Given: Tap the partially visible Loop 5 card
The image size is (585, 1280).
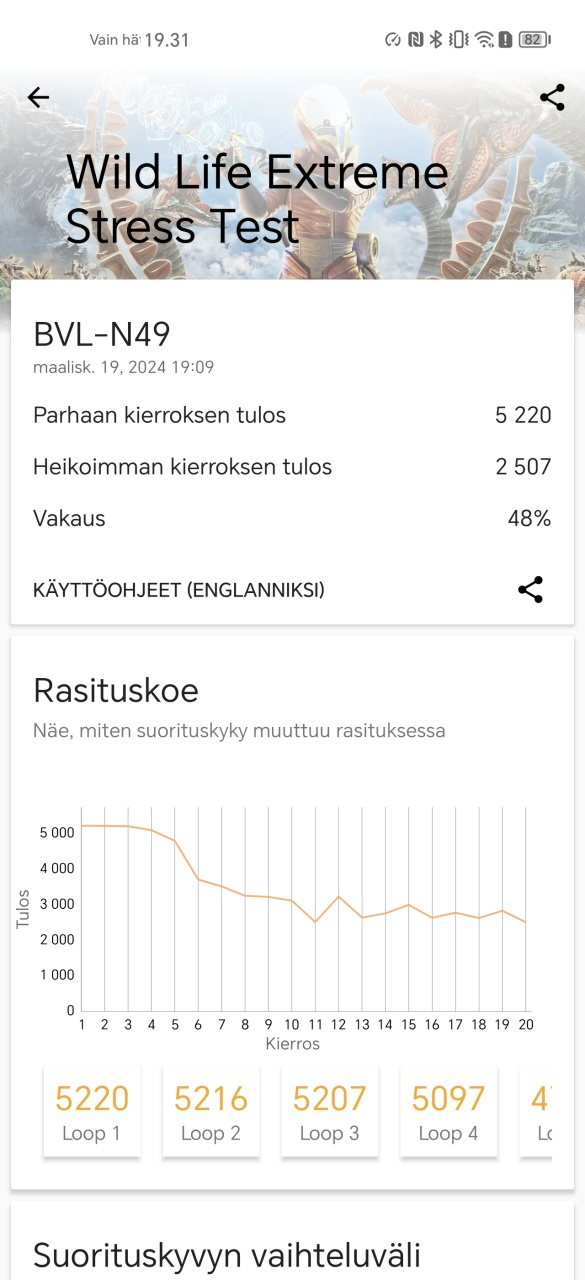Looking at the screenshot, I should click(537, 1112).
